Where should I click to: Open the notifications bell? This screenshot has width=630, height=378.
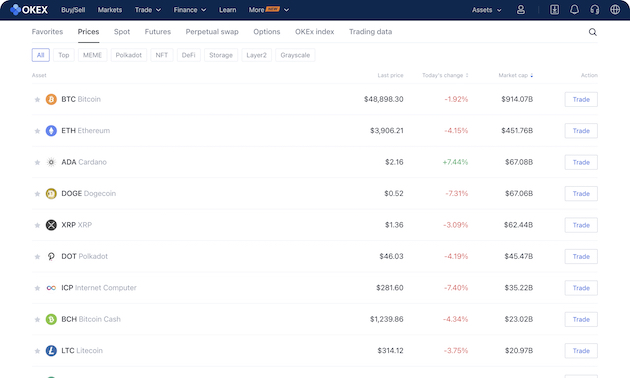pos(575,10)
